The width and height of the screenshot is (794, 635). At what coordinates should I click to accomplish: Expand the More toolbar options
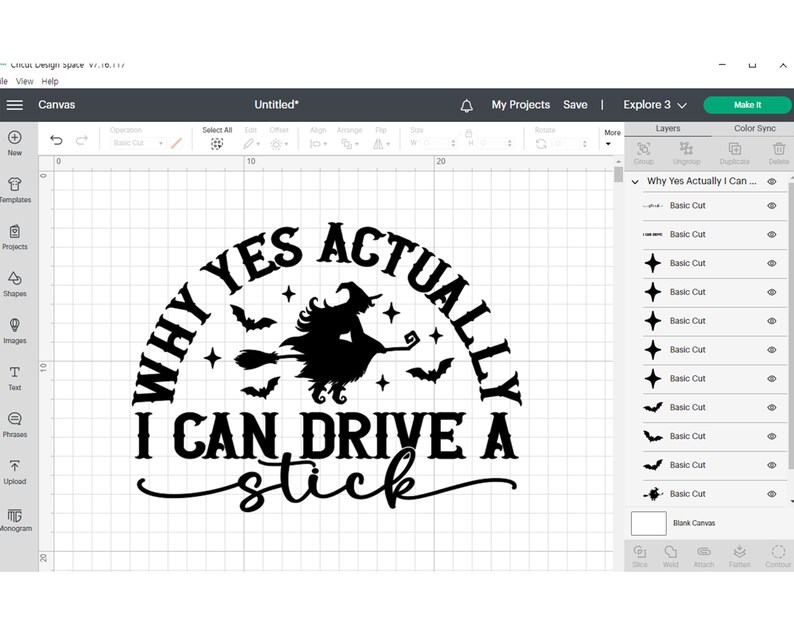point(612,138)
